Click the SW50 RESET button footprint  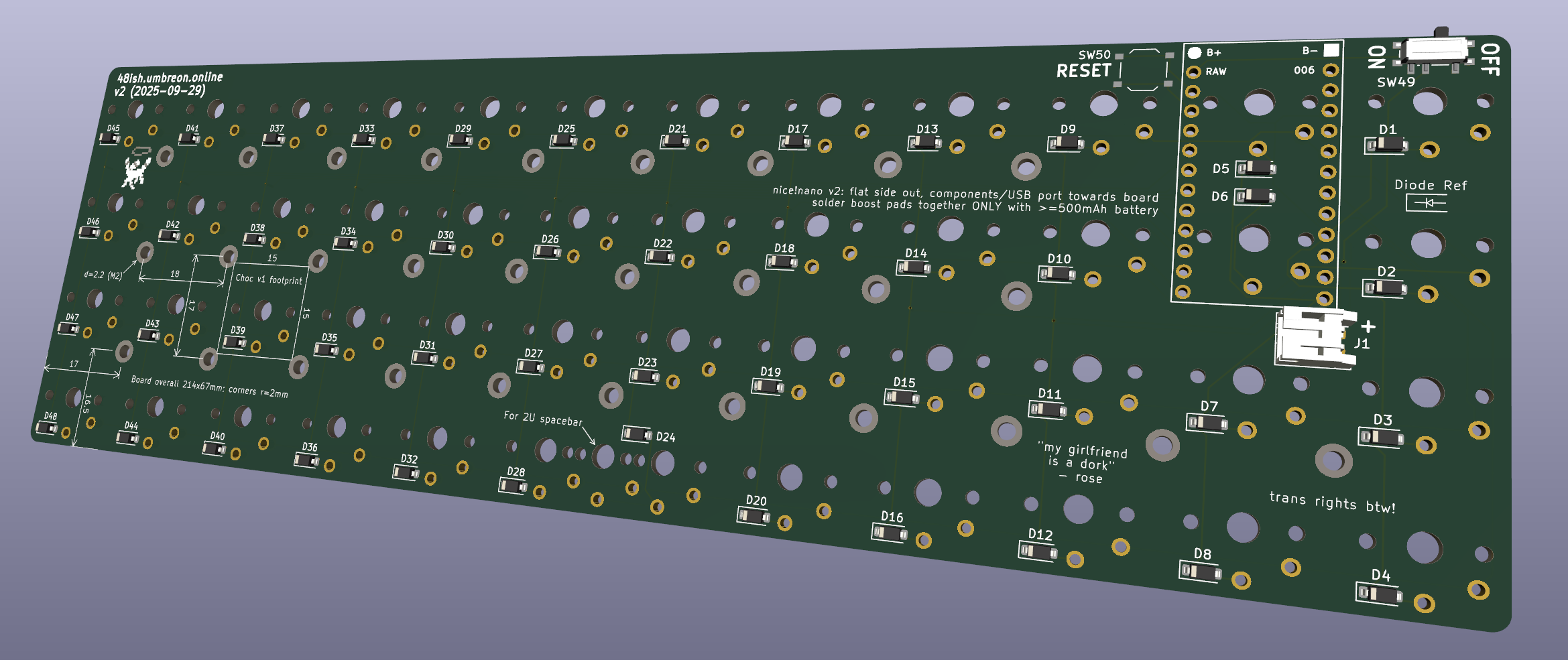point(1144,69)
